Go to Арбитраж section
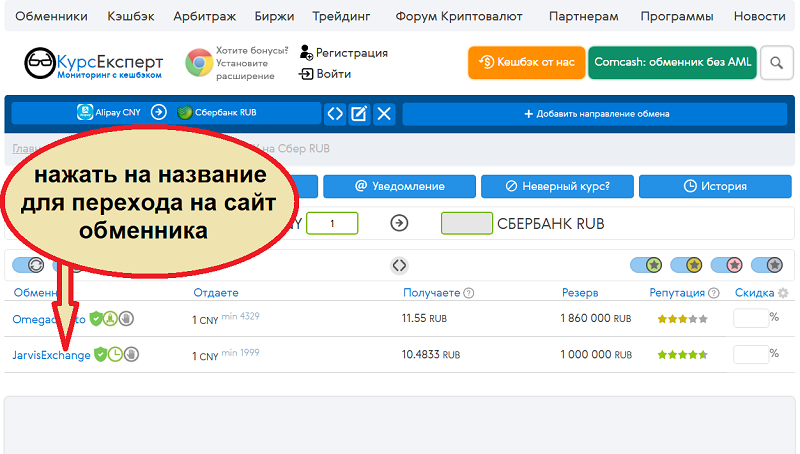 pyautogui.click(x=205, y=16)
